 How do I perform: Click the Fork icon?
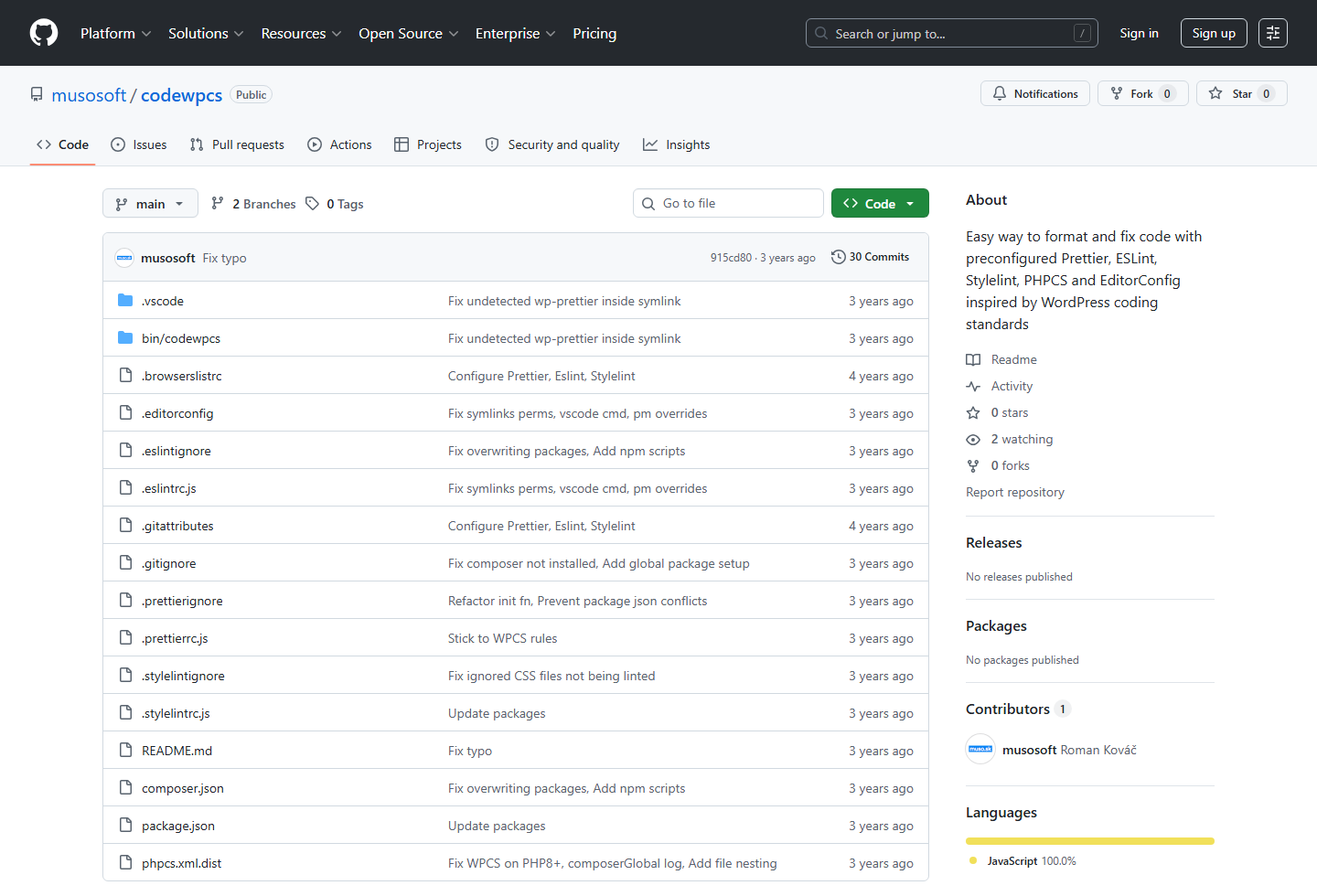pos(1117,93)
